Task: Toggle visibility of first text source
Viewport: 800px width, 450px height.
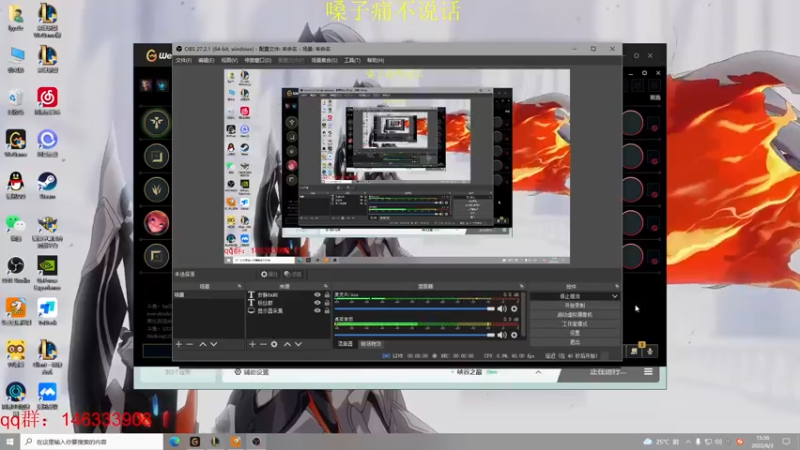Action: (317, 295)
